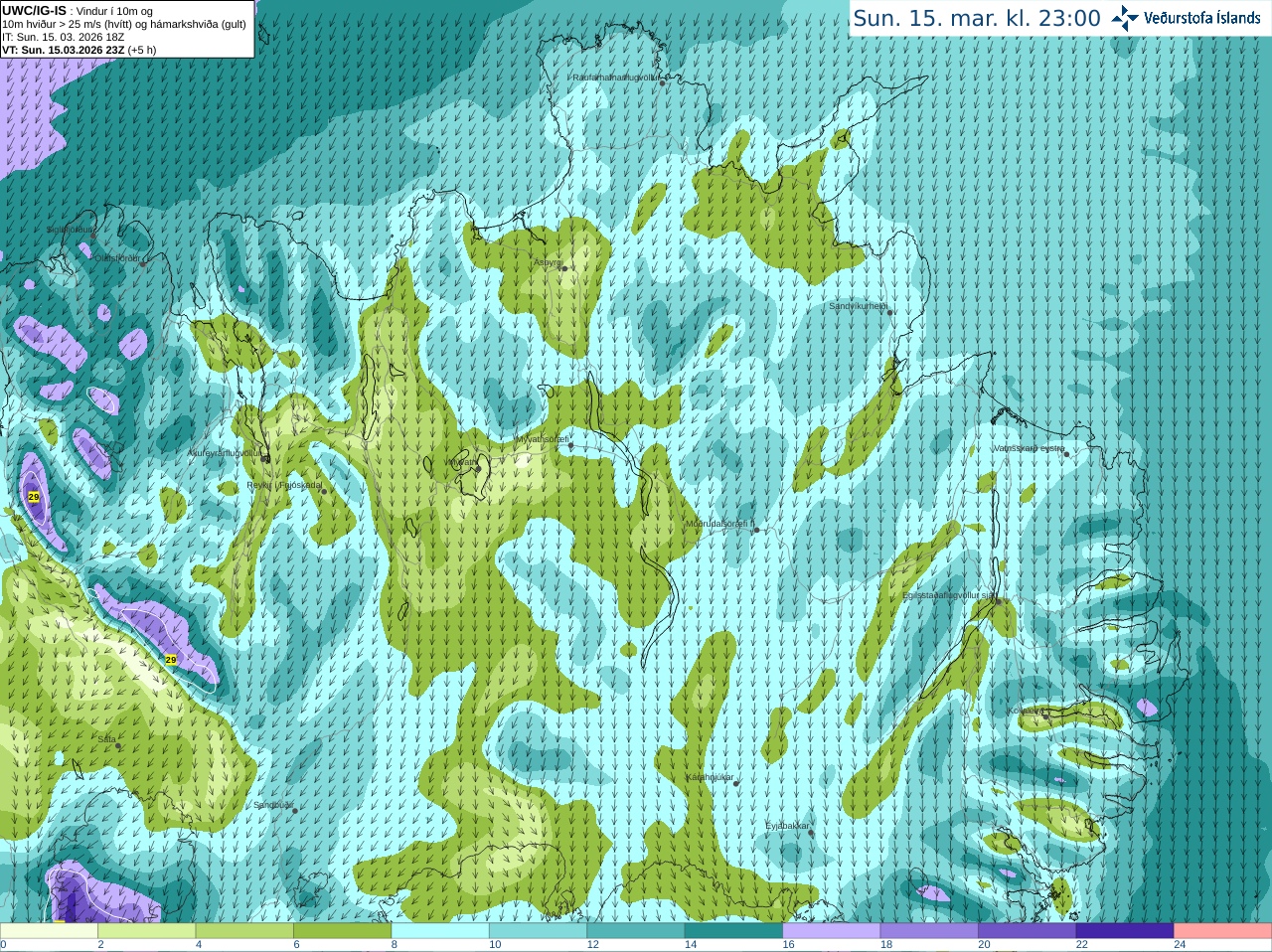Click the Egilsstaðaflugvöllur station label
Screen dimensions: 1272x952
[948, 595]
